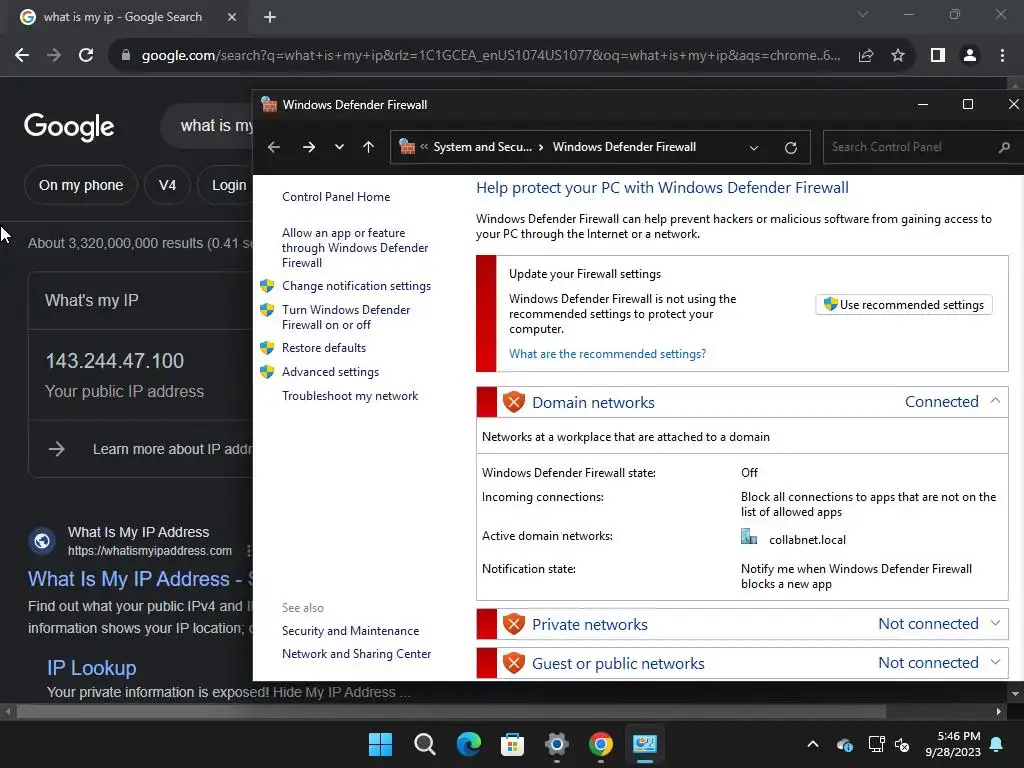
Task: Open Chrome three-dot menu
Action: [1002, 56]
